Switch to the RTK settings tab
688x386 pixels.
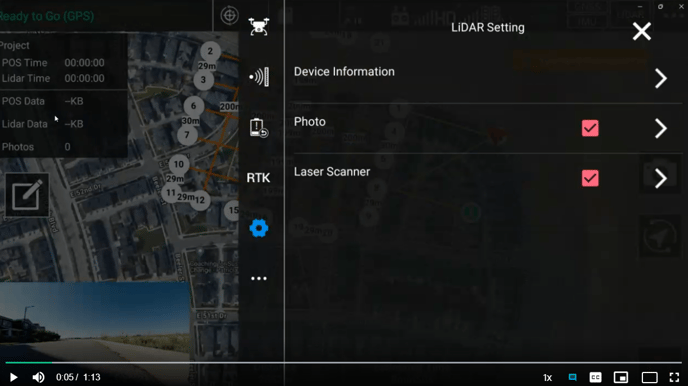[258, 178]
